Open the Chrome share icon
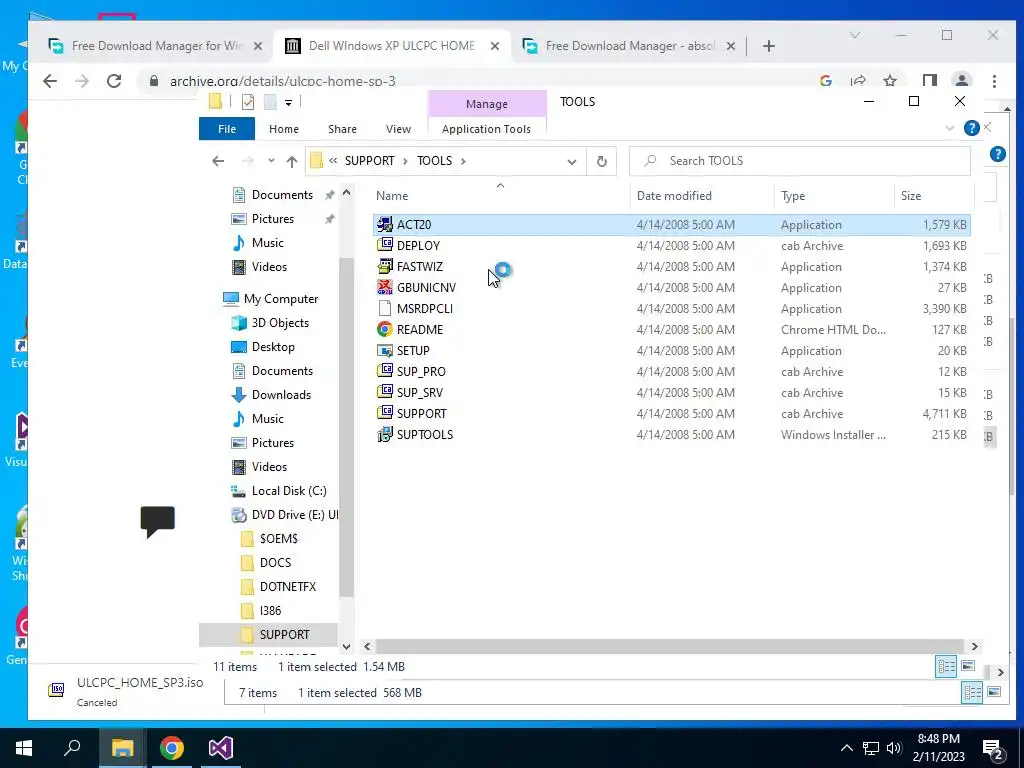The width and height of the screenshot is (1024, 768). tap(857, 81)
